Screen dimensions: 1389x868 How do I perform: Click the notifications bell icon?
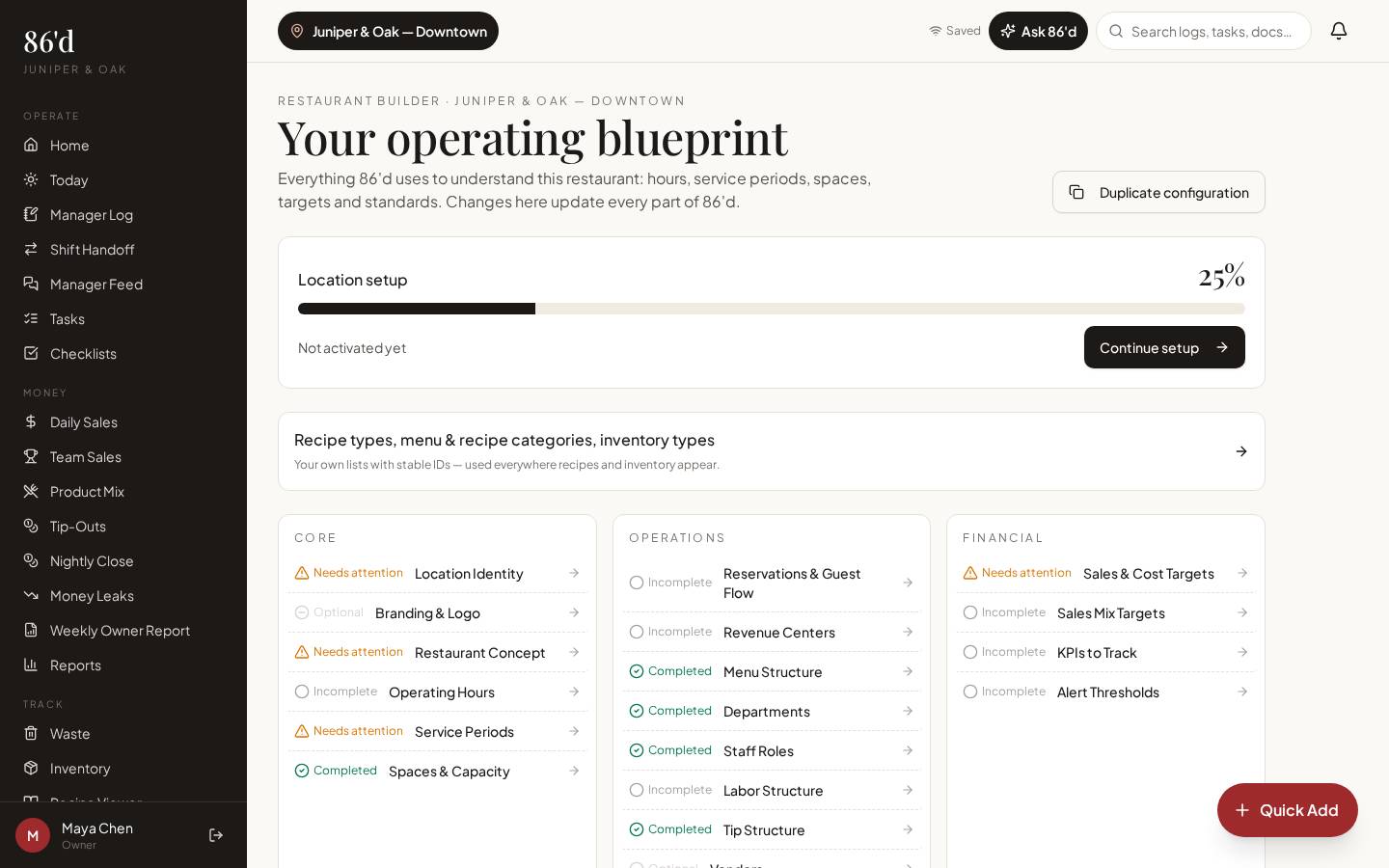point(1339,31)
